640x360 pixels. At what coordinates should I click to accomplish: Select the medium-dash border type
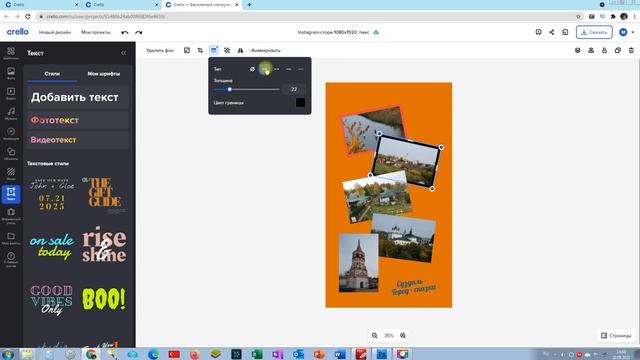pyautogui.click(x=289, y=69)
